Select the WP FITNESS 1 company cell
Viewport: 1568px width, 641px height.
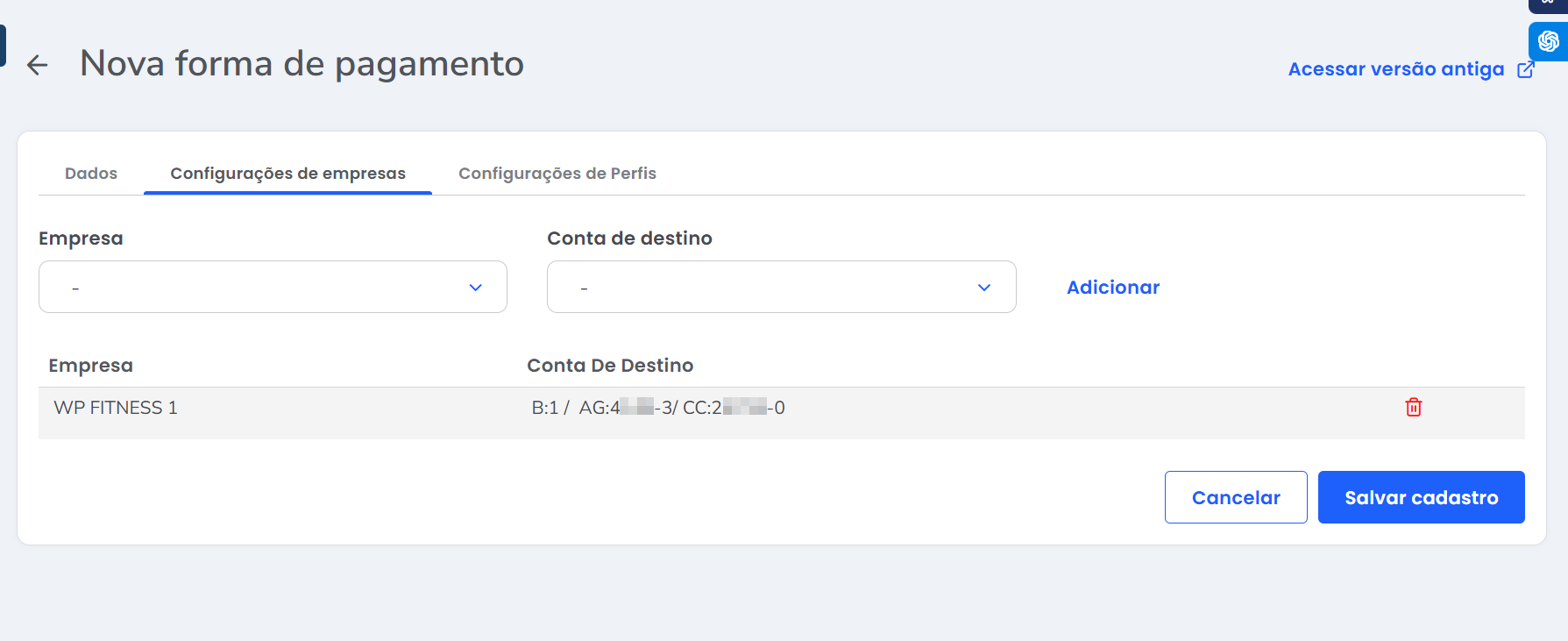pos(116,408)
